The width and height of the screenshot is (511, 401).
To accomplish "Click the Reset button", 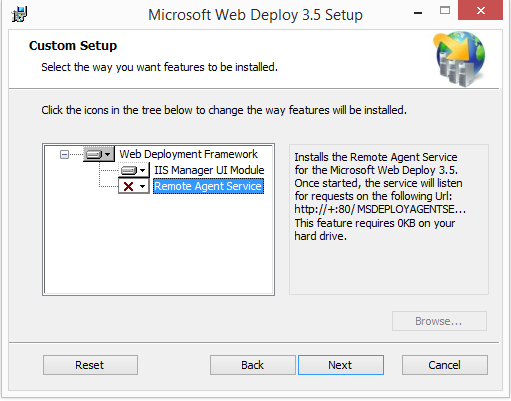I will tap(90, 365).
